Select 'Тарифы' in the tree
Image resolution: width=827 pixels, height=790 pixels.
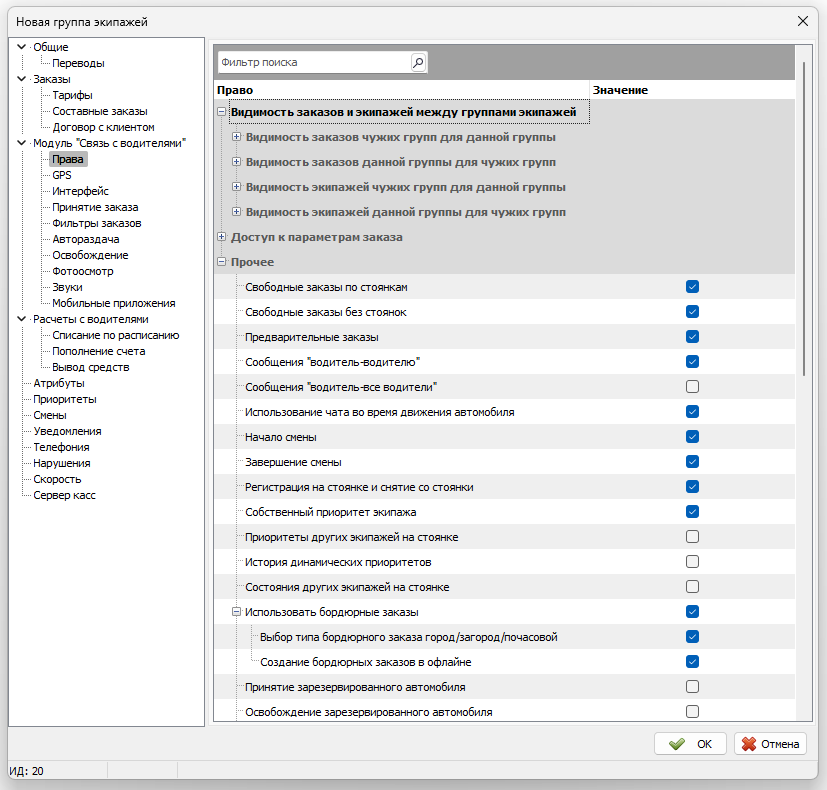(x=72, y=95)
